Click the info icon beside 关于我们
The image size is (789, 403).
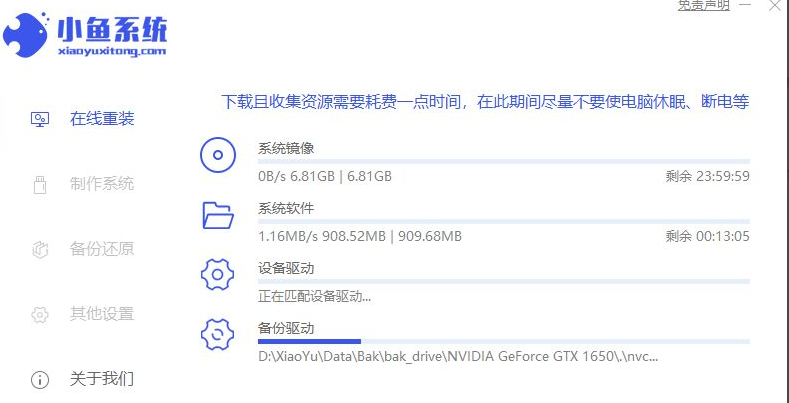click(40, 380)
